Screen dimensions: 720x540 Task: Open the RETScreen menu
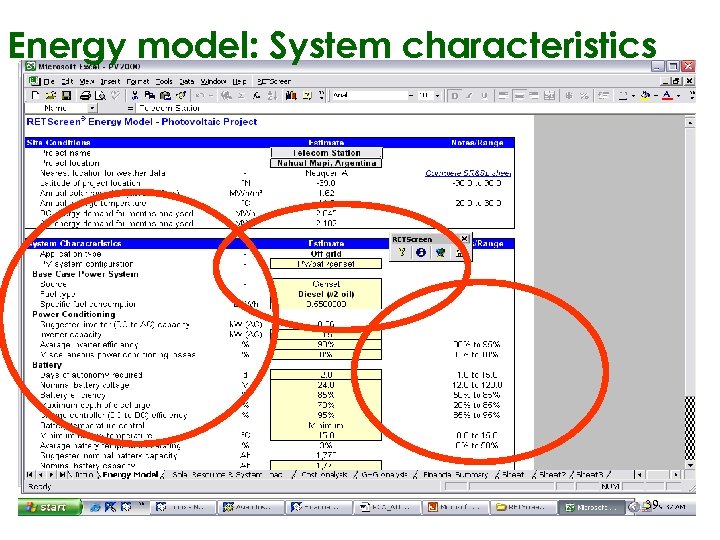coord(274,82)
